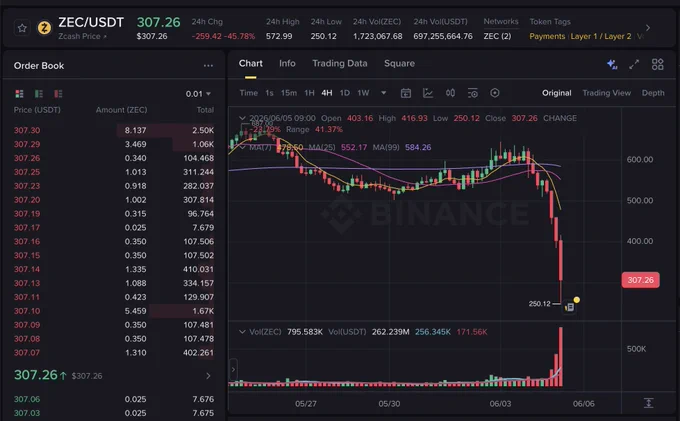Click sell order at price 307.30

114,130
